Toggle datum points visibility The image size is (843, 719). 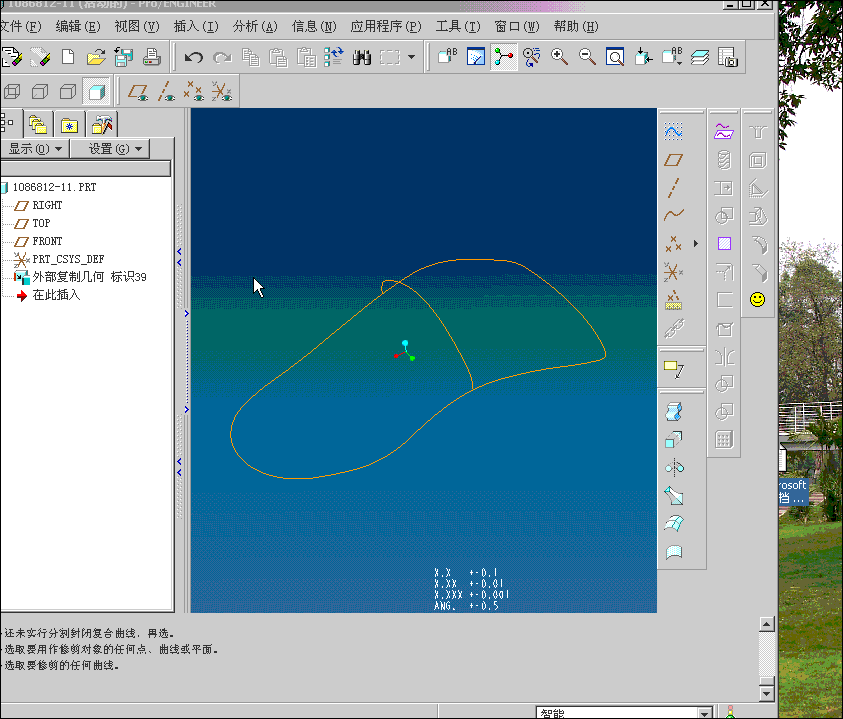pyautogui.click(x=194, y=92)
